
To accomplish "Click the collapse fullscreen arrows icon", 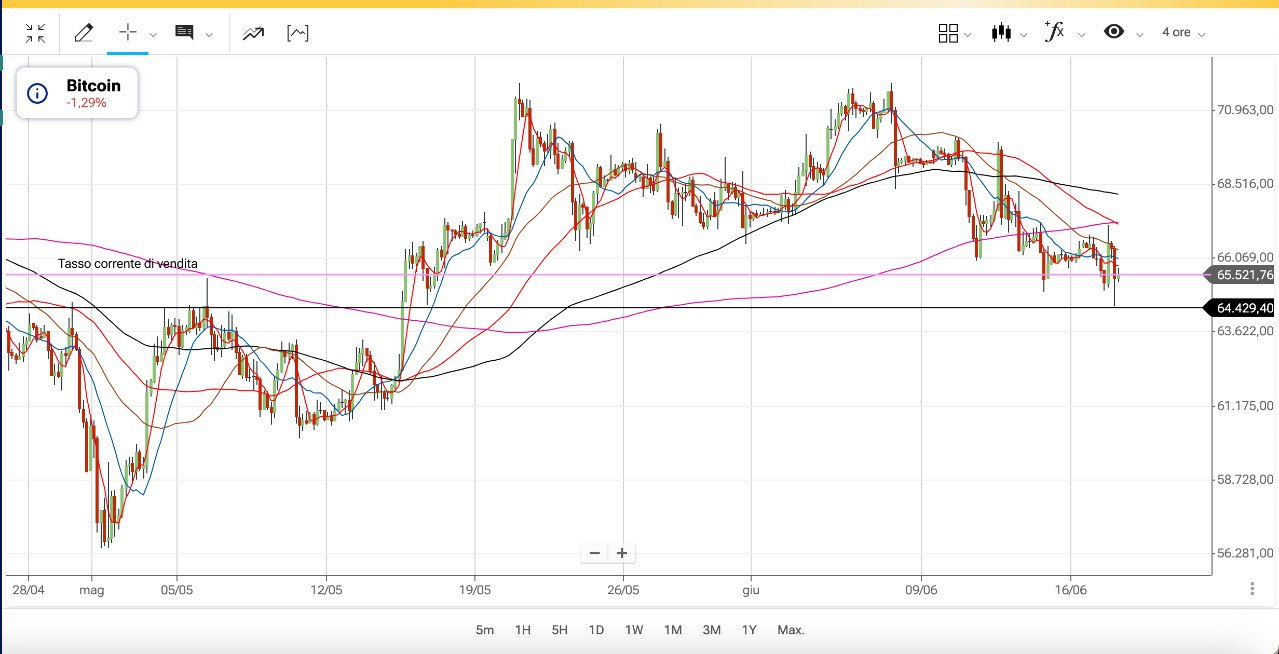I will pos(36,33).
